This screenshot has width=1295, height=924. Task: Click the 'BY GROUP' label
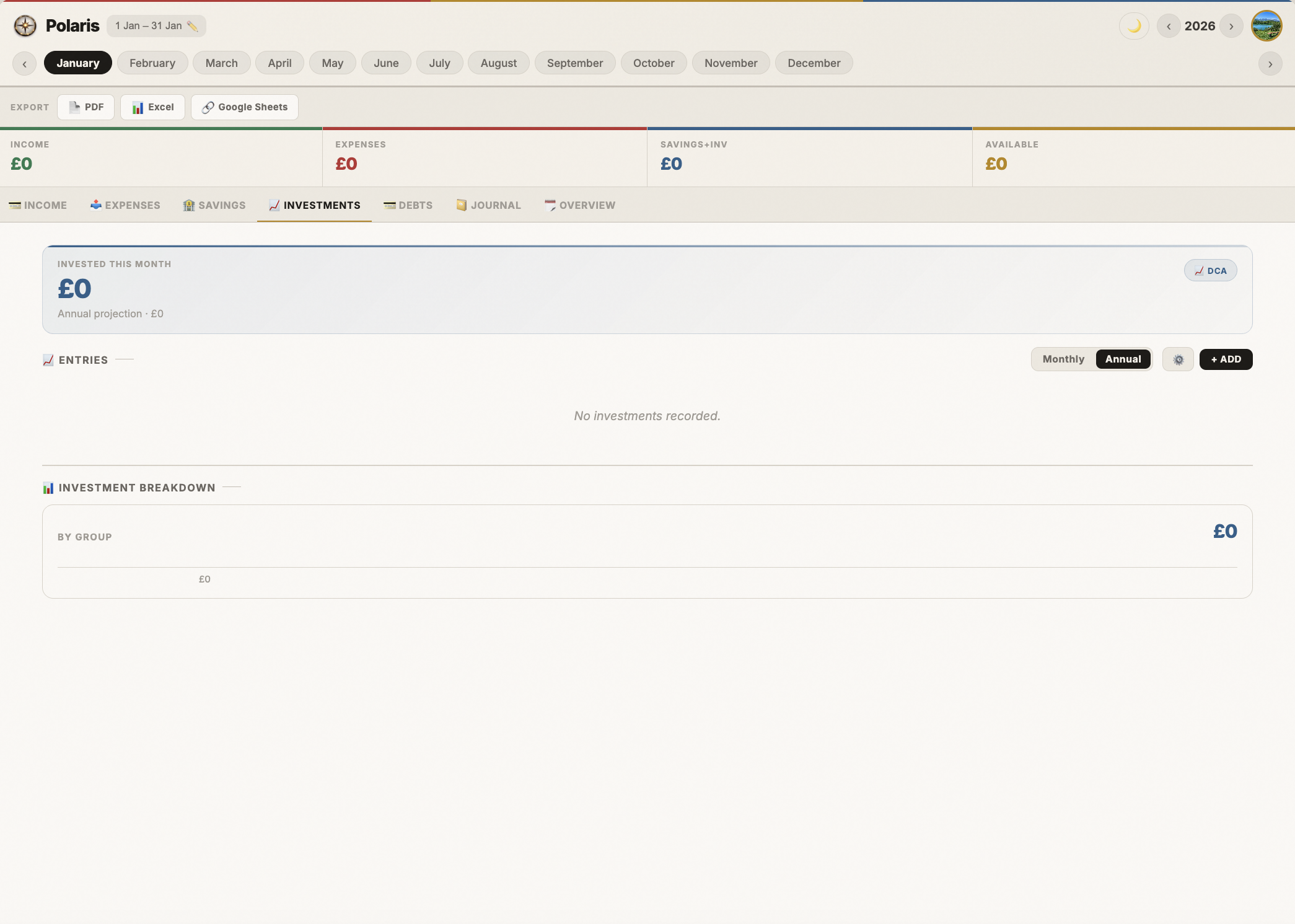(x=85, y=537)
